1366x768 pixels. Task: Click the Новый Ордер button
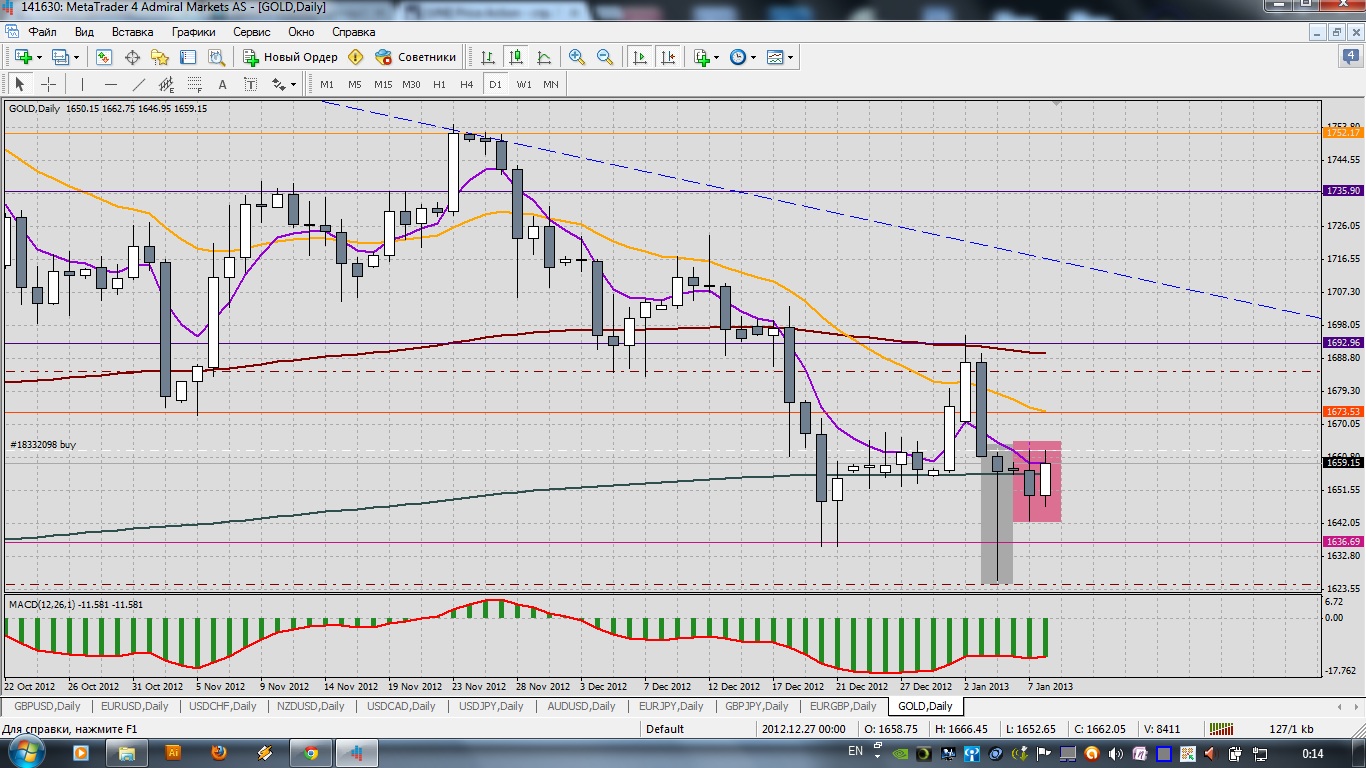(x=290, y=57)
